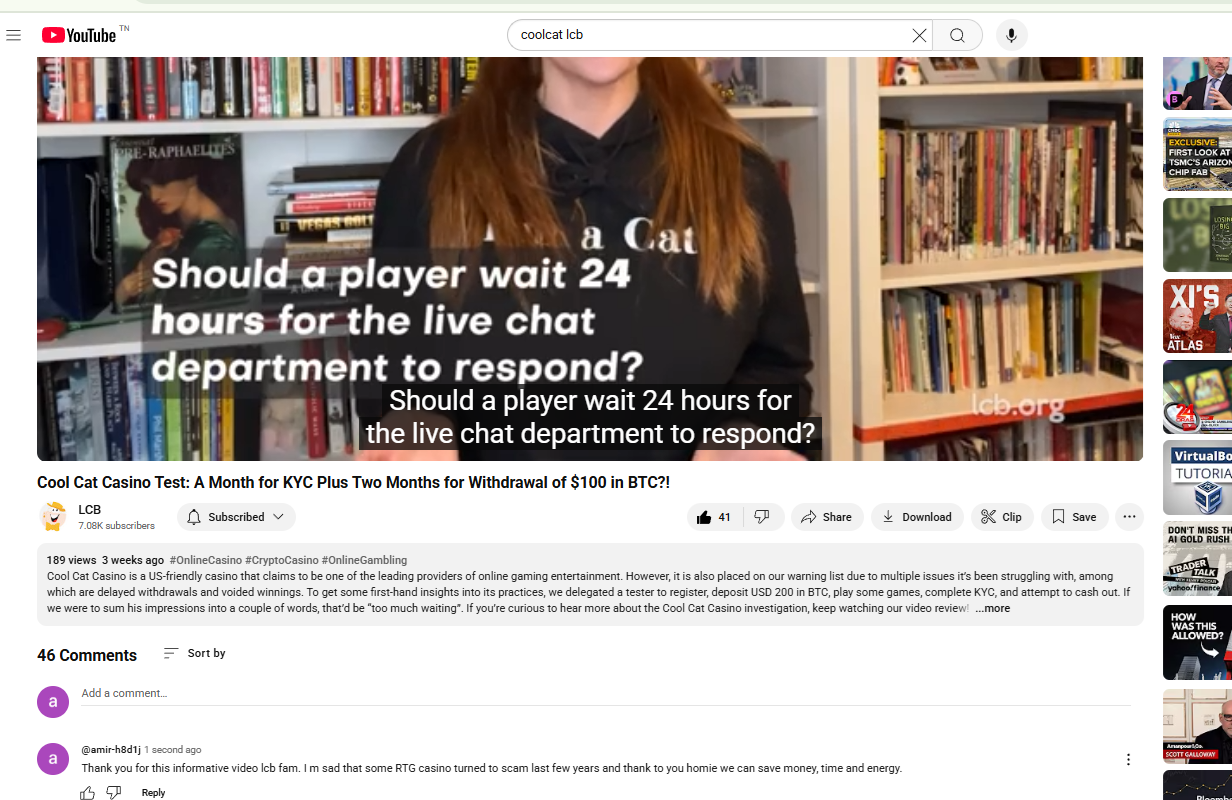1232x800 pixels.
Task: Click the 'Add a comment' field
Action: [x=606, y=694]
